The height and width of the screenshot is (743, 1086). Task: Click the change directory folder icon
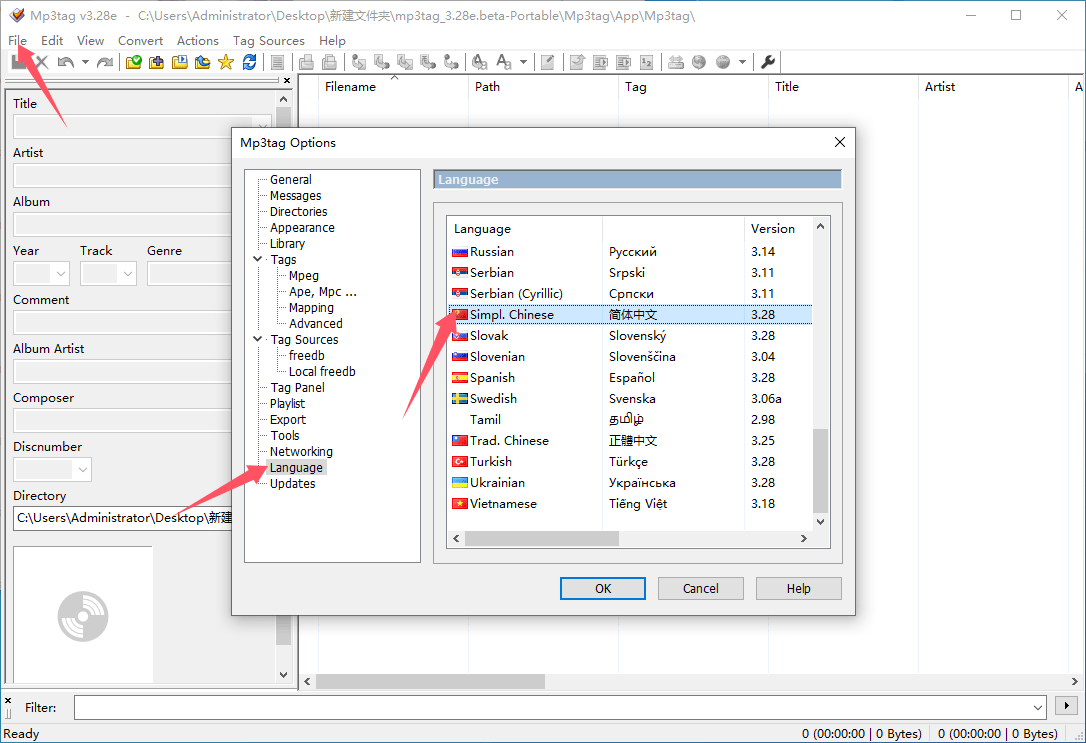tap(134, 62)
